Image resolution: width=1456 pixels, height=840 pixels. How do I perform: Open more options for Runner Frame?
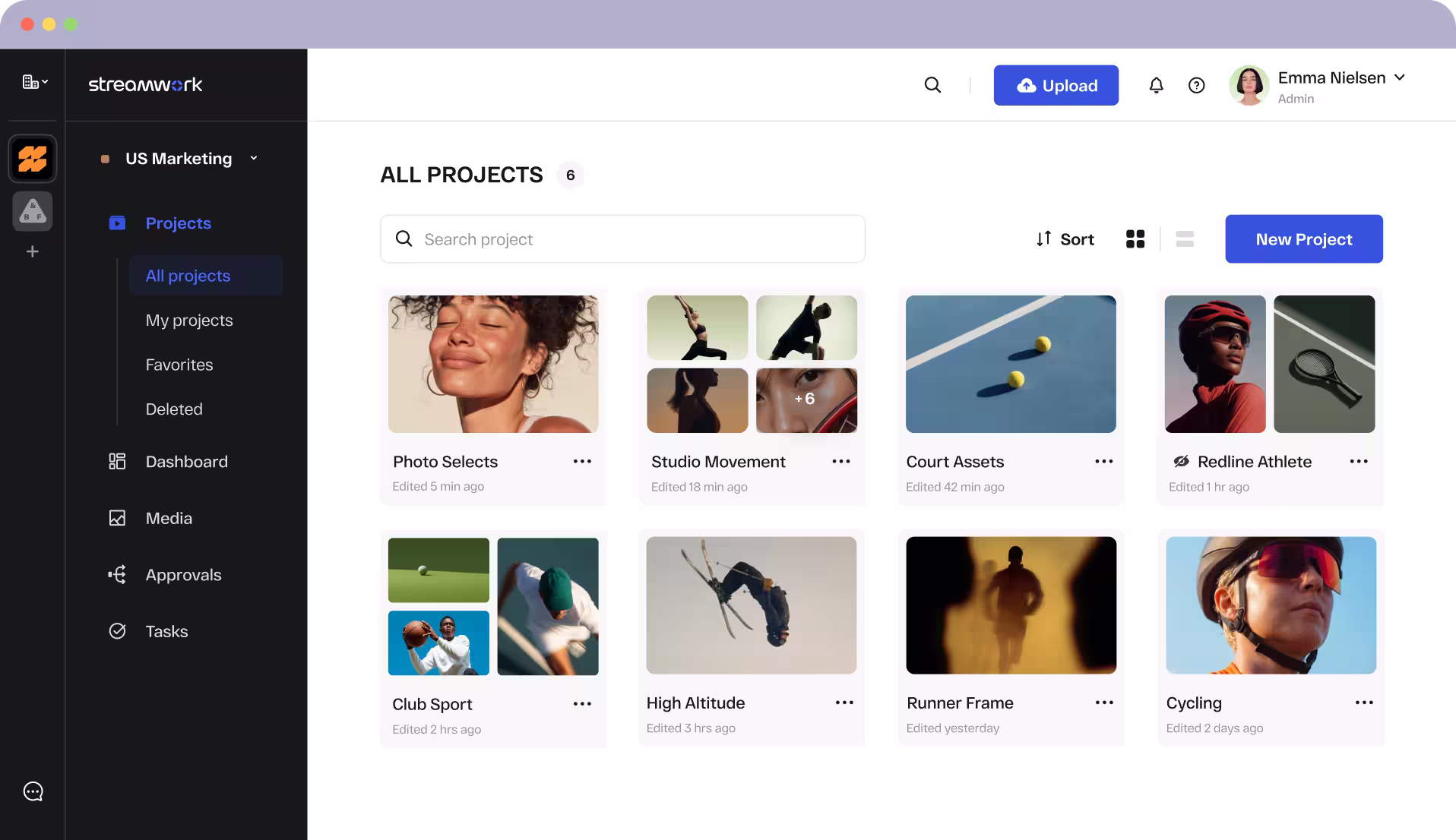(1104, 703)
